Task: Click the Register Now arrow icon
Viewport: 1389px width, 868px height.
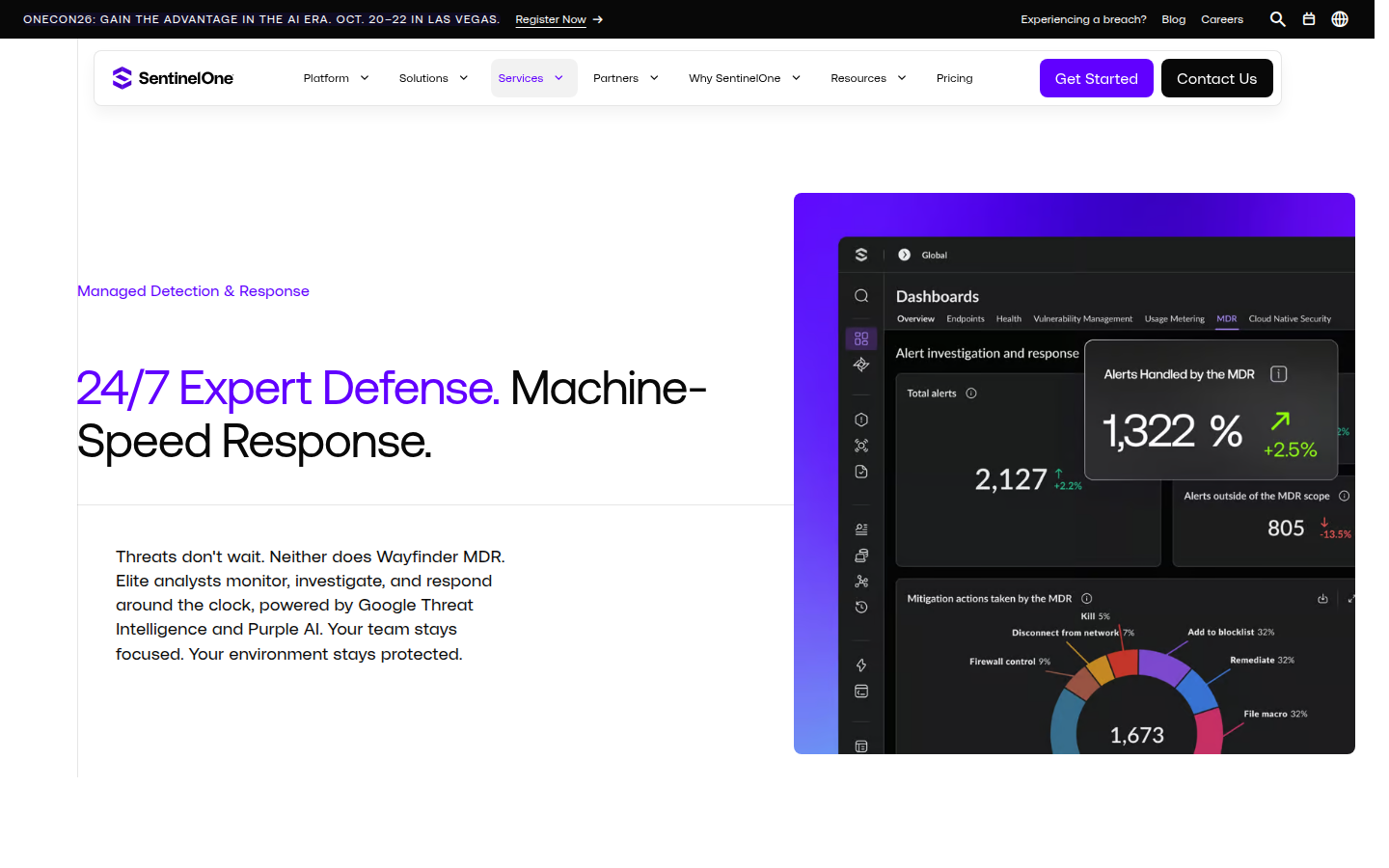Action: click(x=598, y=19)
